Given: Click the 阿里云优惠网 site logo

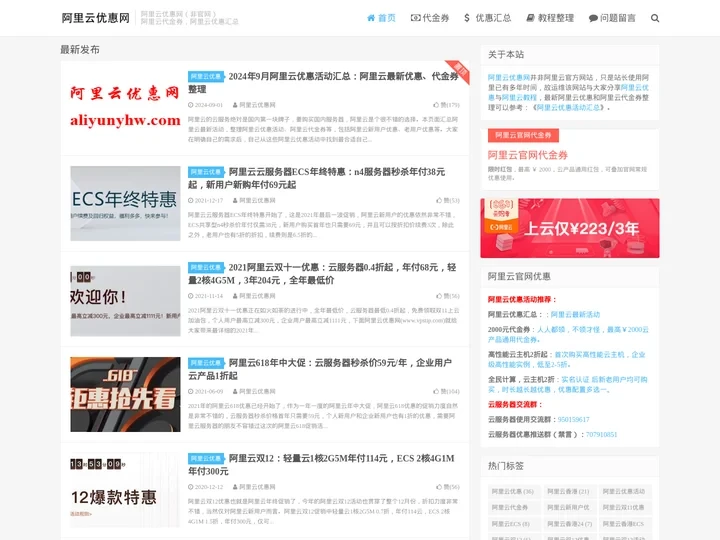Looking at the screenshot, I should (96, 18).
